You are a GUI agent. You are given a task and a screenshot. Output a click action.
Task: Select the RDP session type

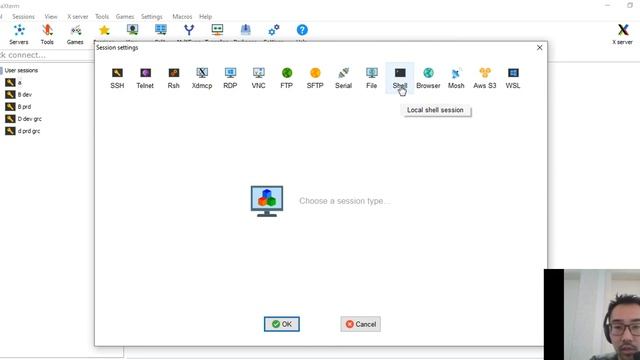[230, 78]
